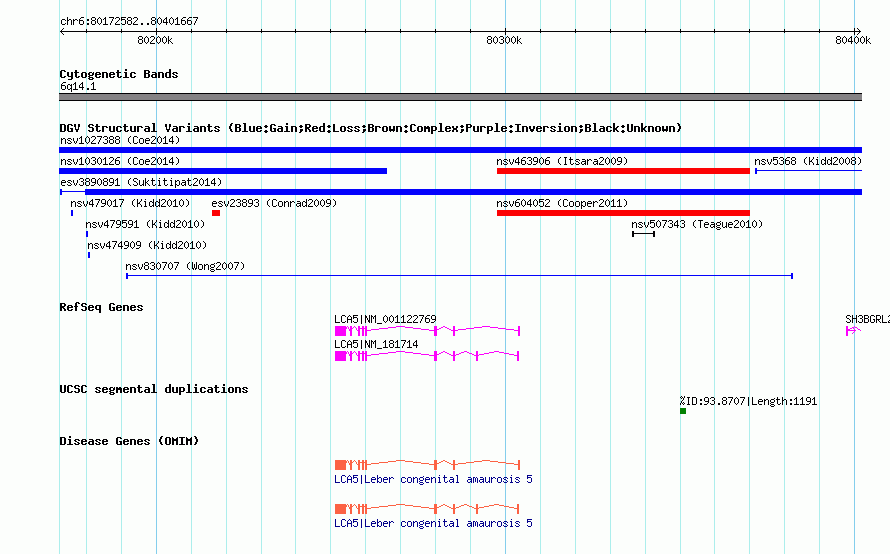The image size is (890, 554).
Task: Click the green segmental duplication square
Action: click(x=683, y=411)
